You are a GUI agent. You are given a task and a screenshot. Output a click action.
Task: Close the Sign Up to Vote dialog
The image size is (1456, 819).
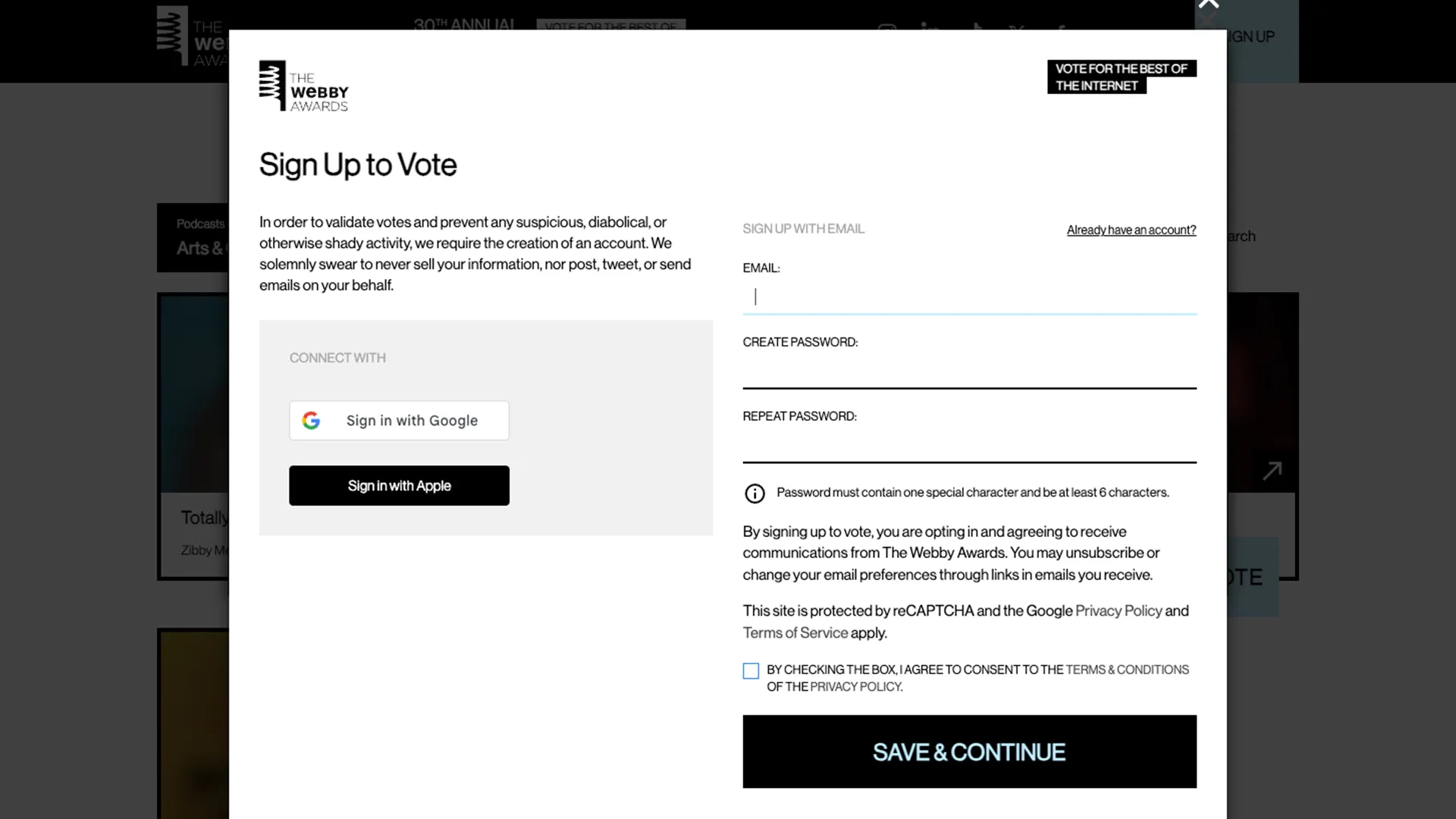pyautogui.click(x=1208, y=5)
